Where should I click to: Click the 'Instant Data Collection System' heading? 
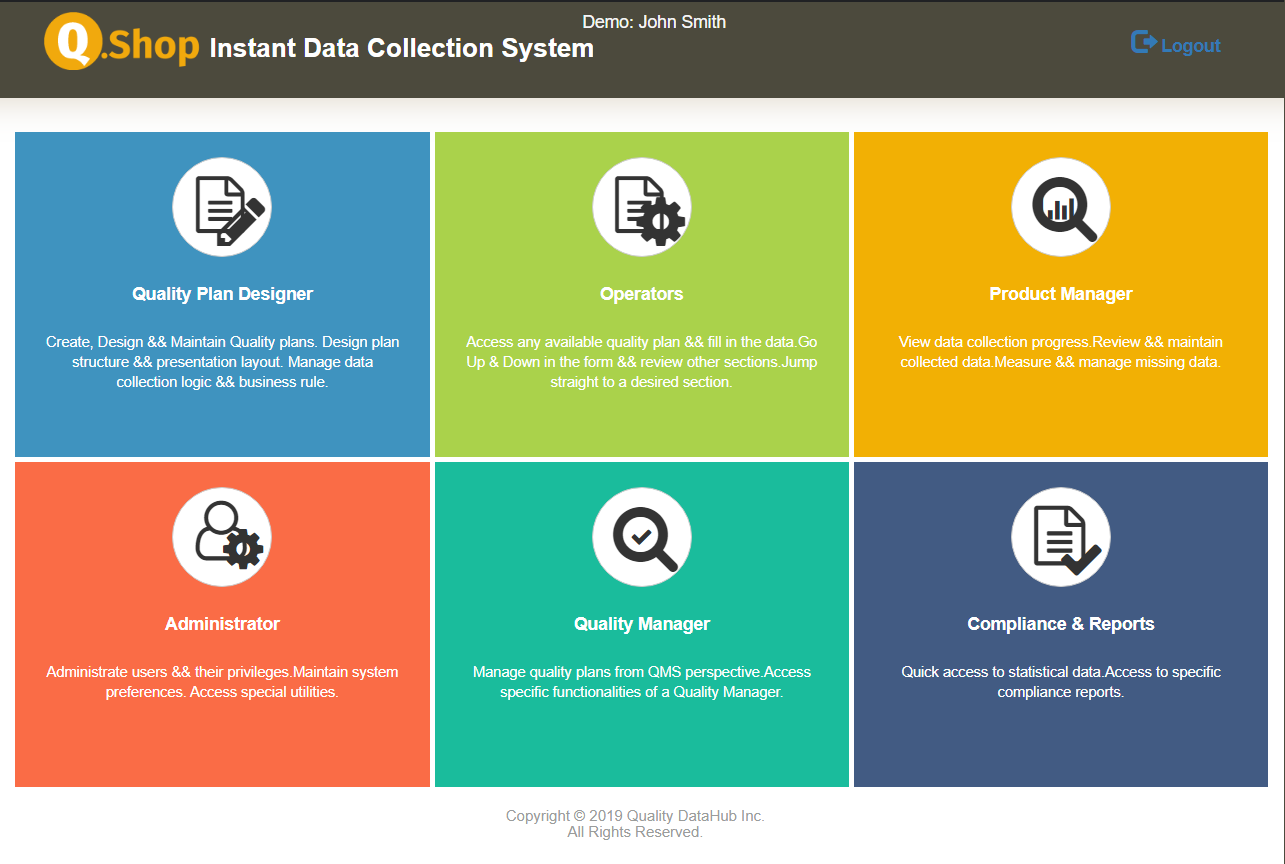[402, 48]
